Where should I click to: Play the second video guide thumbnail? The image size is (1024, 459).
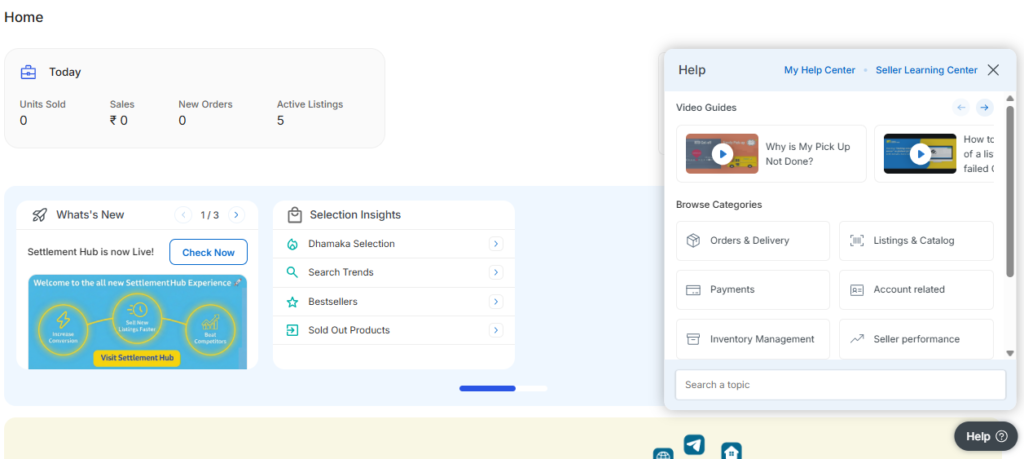(919, 154)
